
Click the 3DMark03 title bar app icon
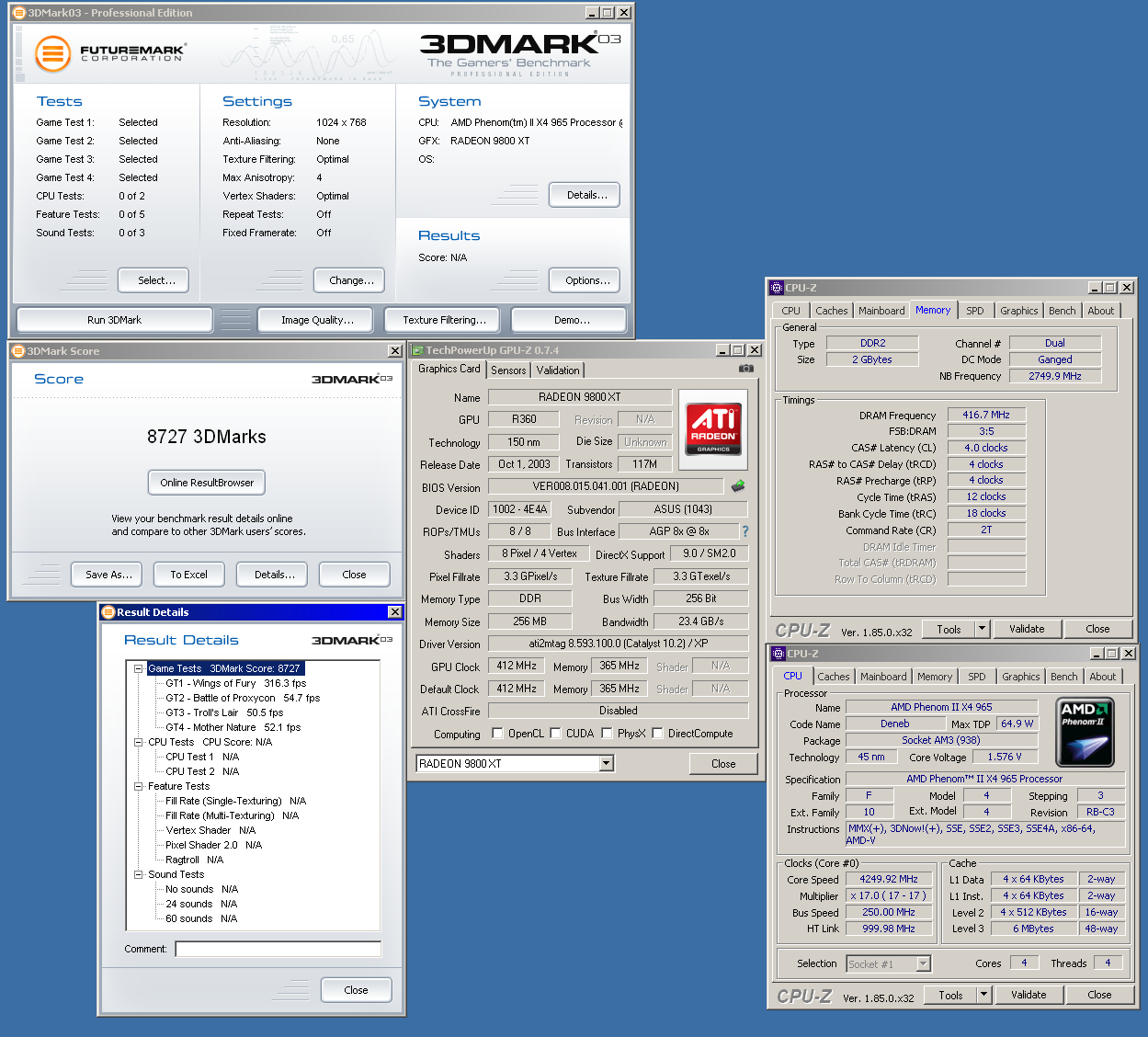point(18,13)
